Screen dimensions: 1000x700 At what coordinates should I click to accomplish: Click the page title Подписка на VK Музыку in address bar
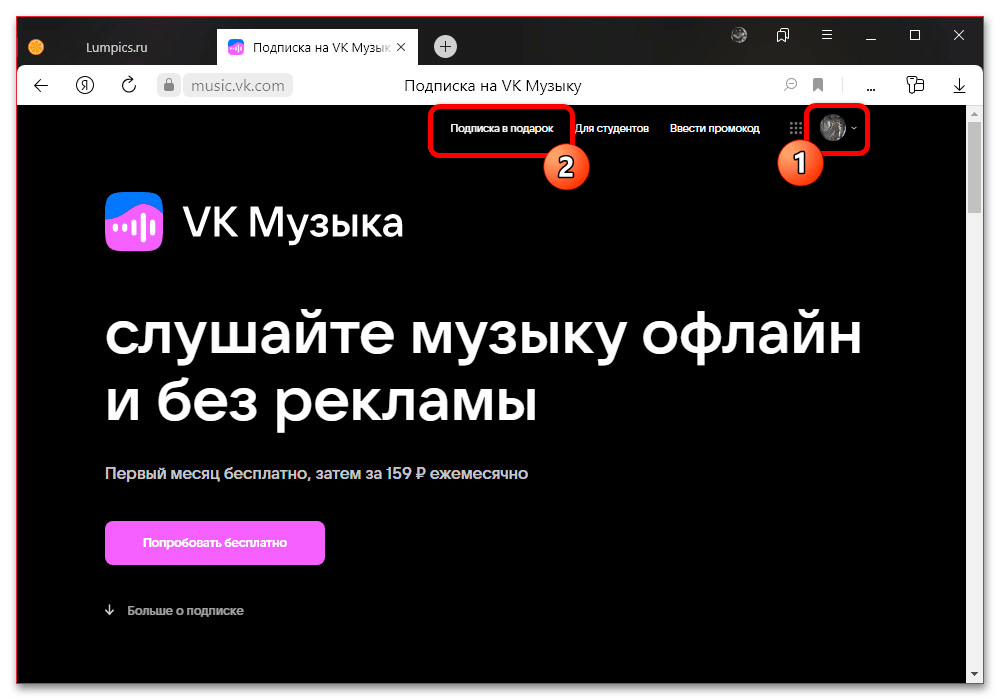click(493, 85)
